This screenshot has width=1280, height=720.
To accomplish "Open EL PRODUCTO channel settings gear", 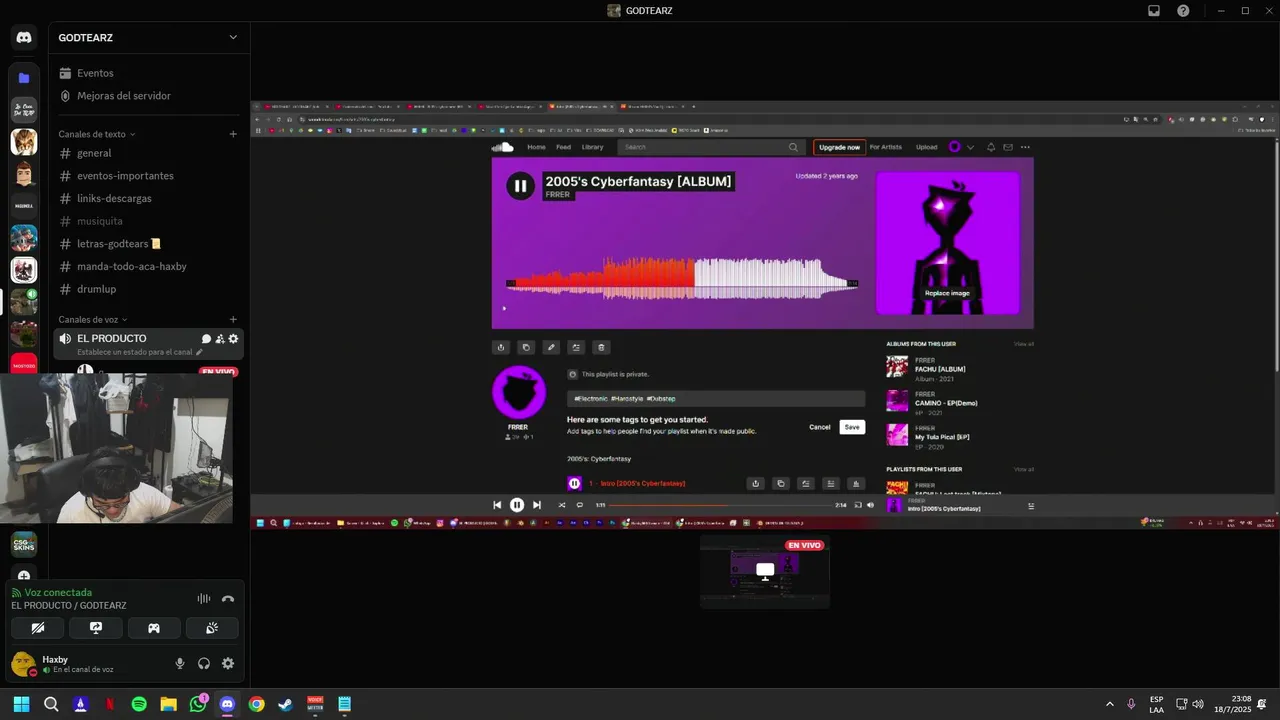I will pyautogui.click(x=233, y=339).
